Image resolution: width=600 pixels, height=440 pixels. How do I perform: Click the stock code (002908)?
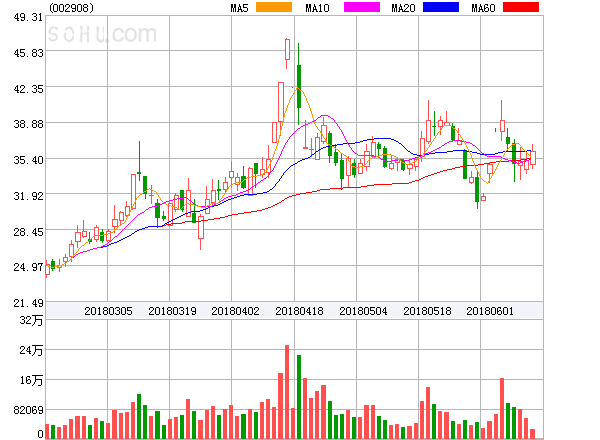[71, 8]
